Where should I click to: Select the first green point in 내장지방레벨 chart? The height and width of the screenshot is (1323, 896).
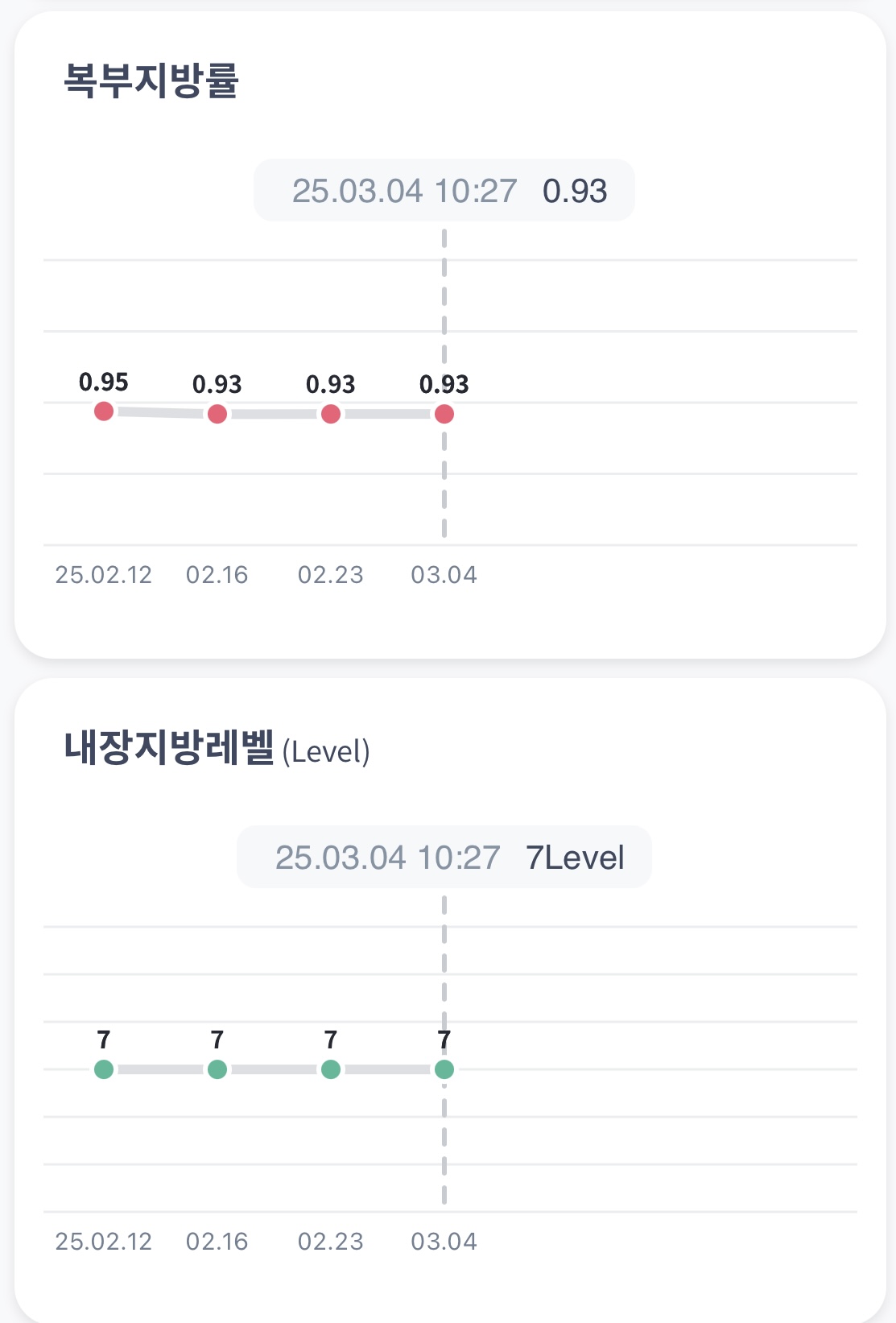104,1069
